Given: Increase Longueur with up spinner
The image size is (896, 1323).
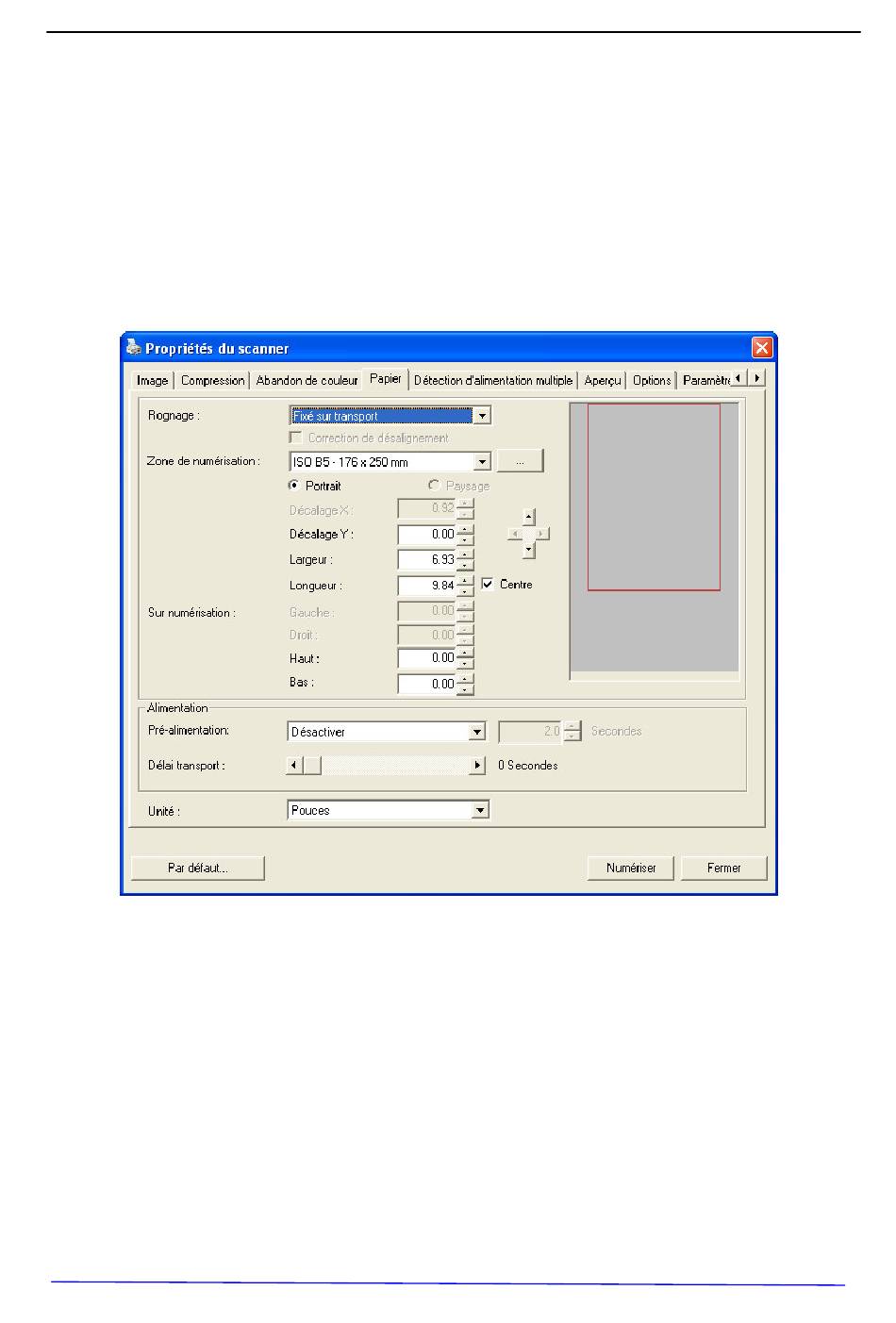Looking at the screenshot, I should click(x=465, y=580).
